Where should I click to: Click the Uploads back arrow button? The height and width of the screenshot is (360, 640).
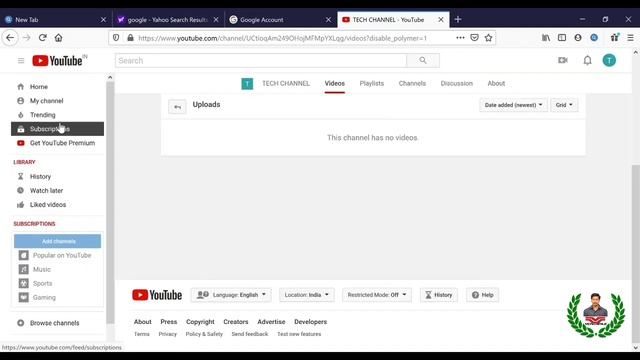coord(177,107)
